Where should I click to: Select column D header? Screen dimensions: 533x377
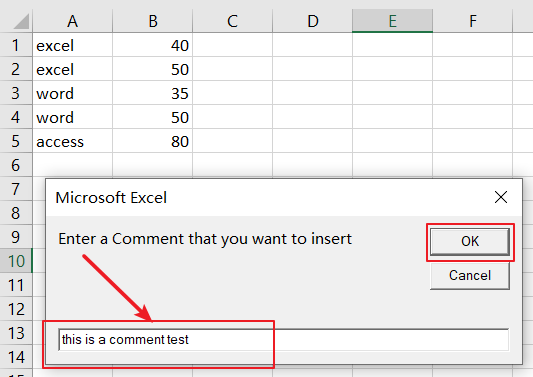pyautogui.click(x=313, y=21)
